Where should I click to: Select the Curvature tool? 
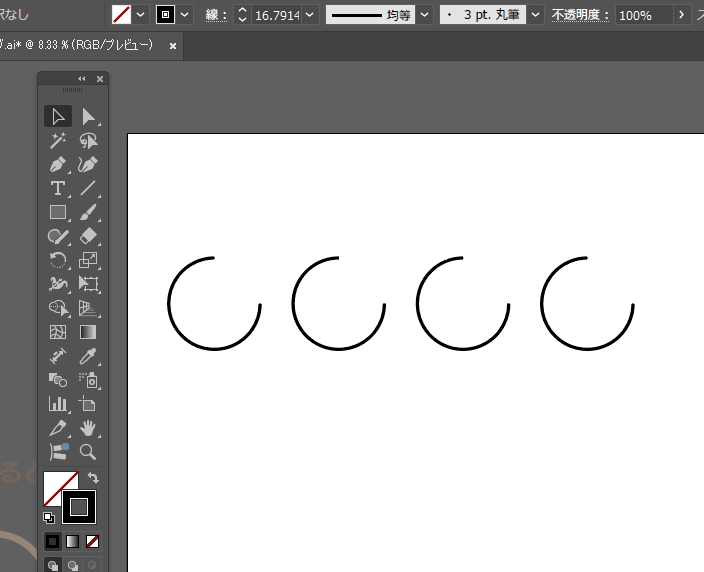(x=88, y=164)
